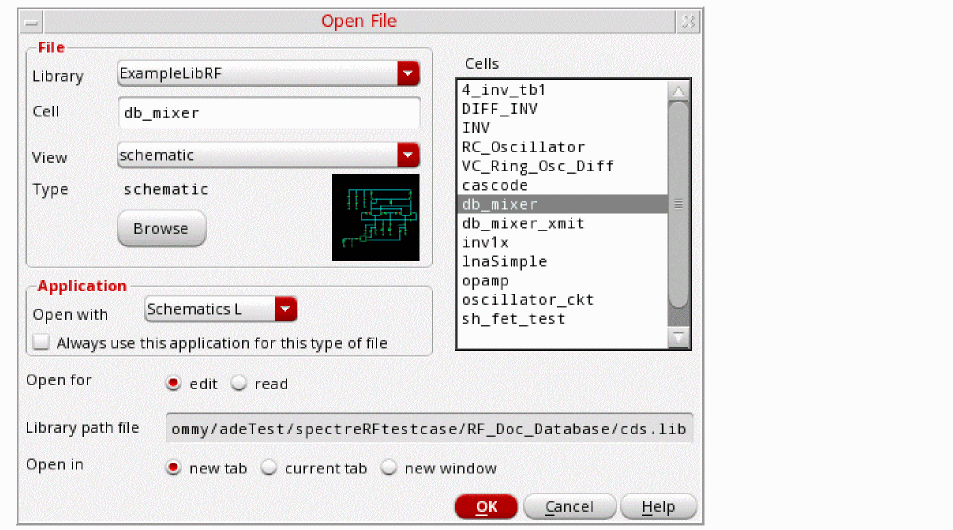Choose 'new window' open option
The image size is (953, 530).
[x=388, y=468]
